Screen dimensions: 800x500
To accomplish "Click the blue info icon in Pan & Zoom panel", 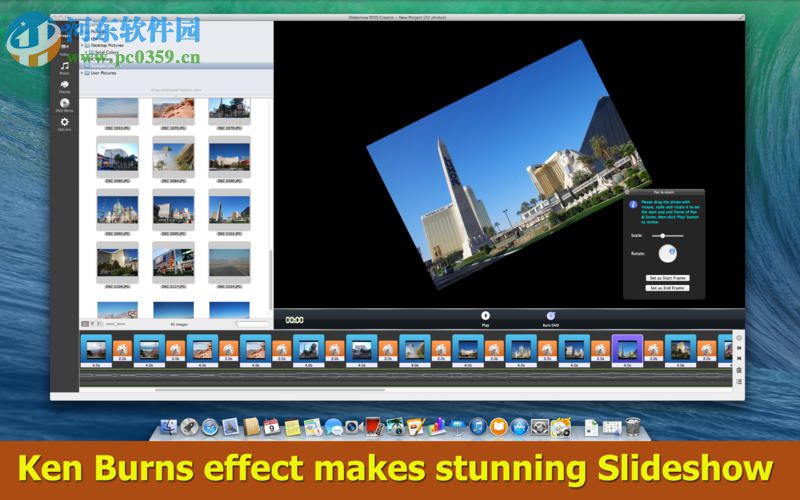I will [633, 205].
